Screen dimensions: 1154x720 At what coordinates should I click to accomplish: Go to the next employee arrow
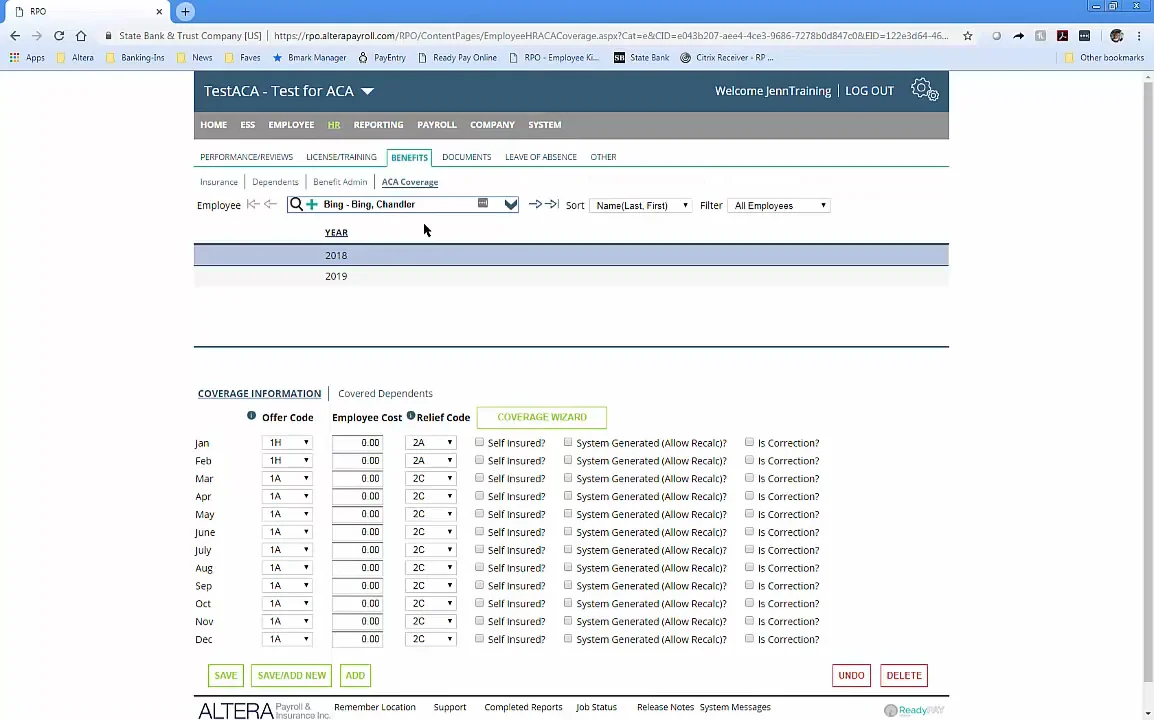[x=534, y=205]
